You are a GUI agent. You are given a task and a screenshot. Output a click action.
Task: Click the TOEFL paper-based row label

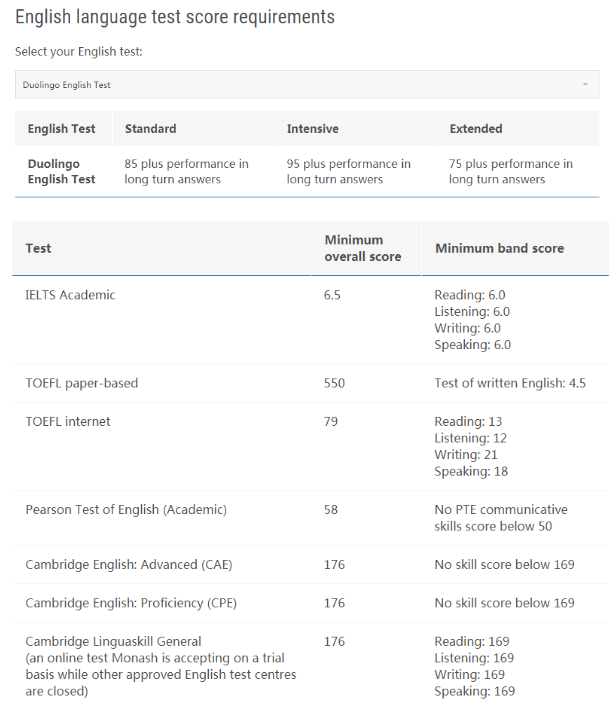tap(82, 383)
